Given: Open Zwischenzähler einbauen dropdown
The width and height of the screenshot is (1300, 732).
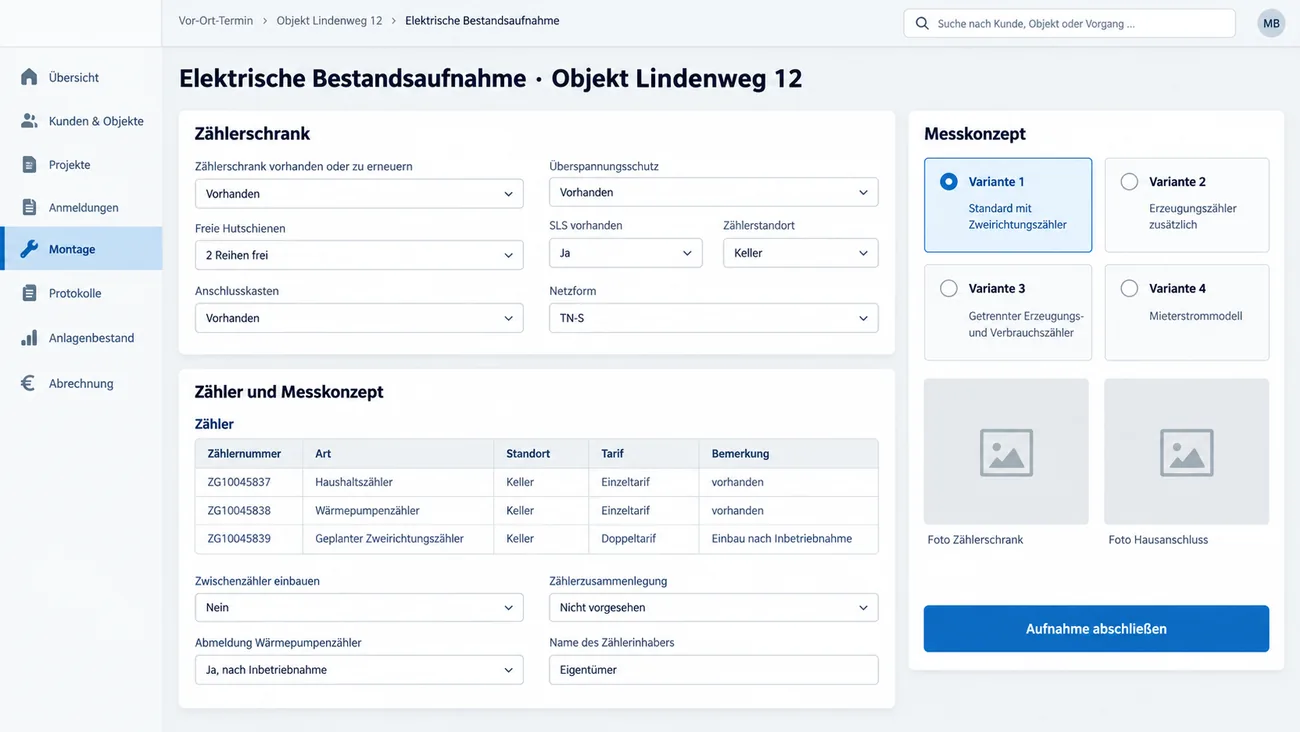Looking at the screenshot, I should 359,607.
